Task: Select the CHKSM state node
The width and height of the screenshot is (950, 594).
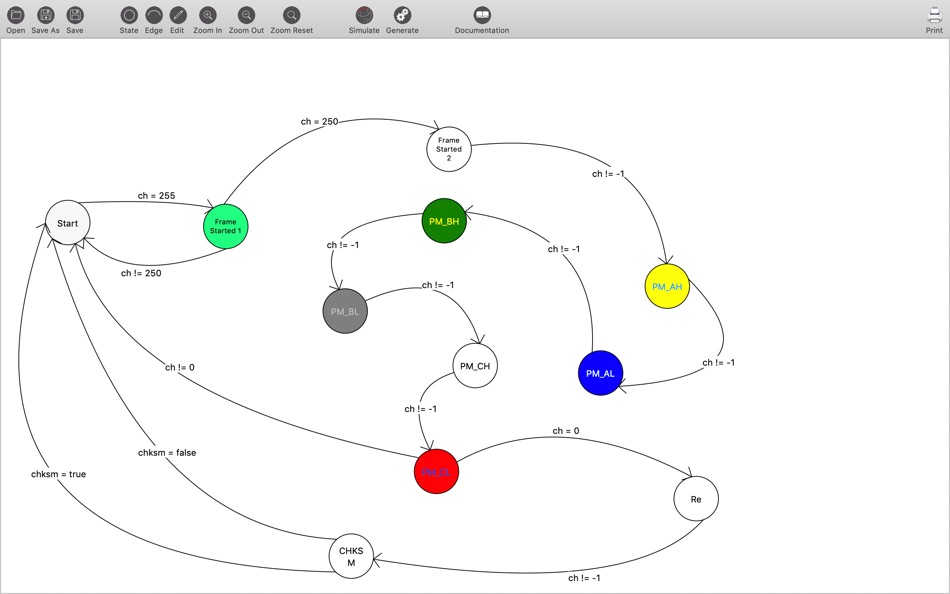Action: coord(351,556)
